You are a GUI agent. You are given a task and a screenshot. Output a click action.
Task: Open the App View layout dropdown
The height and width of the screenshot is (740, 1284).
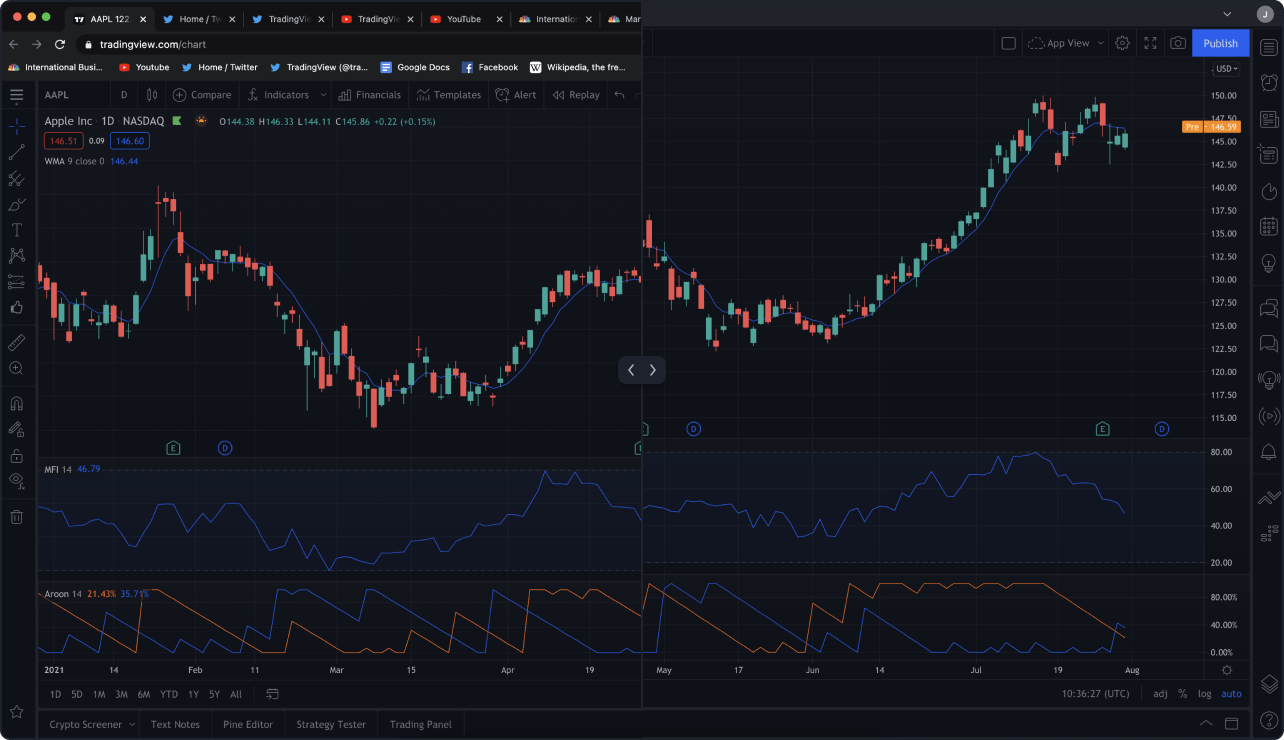[x=1066, y=43]
